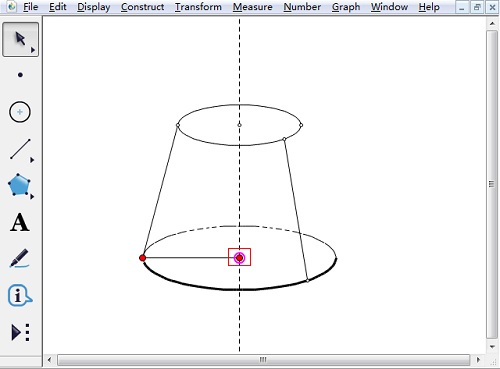Viewport: 500px width, 369px height.
Task: Select the Text tool
Action: click(20, 222)
